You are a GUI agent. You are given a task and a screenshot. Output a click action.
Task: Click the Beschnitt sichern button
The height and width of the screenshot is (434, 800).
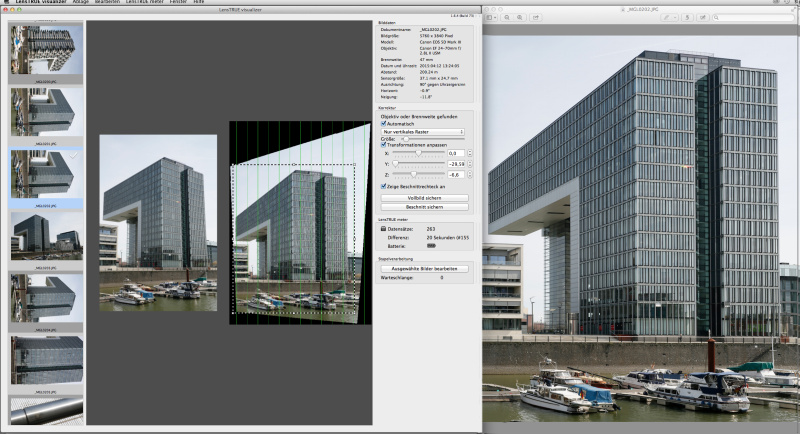(x=424, y=207)
